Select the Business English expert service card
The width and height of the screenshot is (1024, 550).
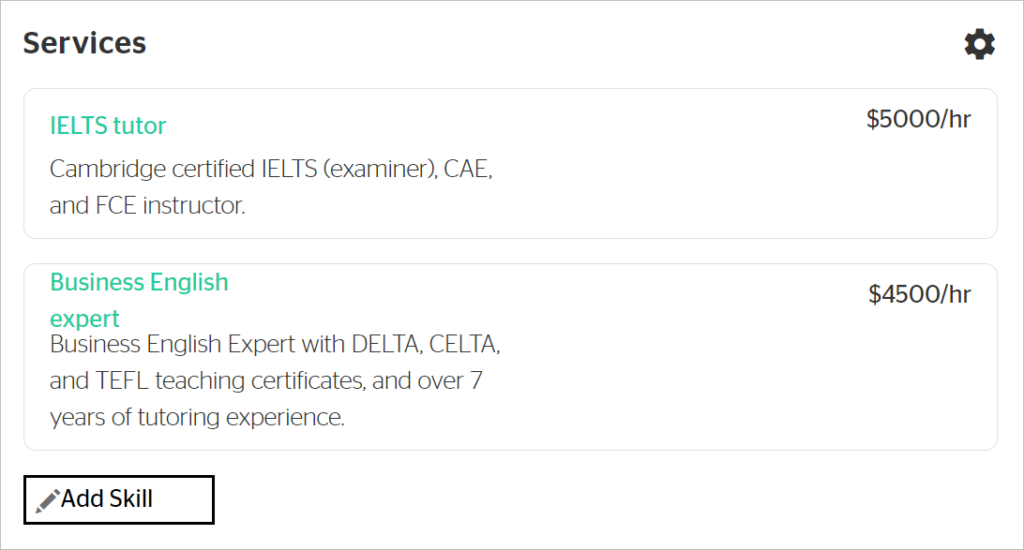(x=510, y=357)
